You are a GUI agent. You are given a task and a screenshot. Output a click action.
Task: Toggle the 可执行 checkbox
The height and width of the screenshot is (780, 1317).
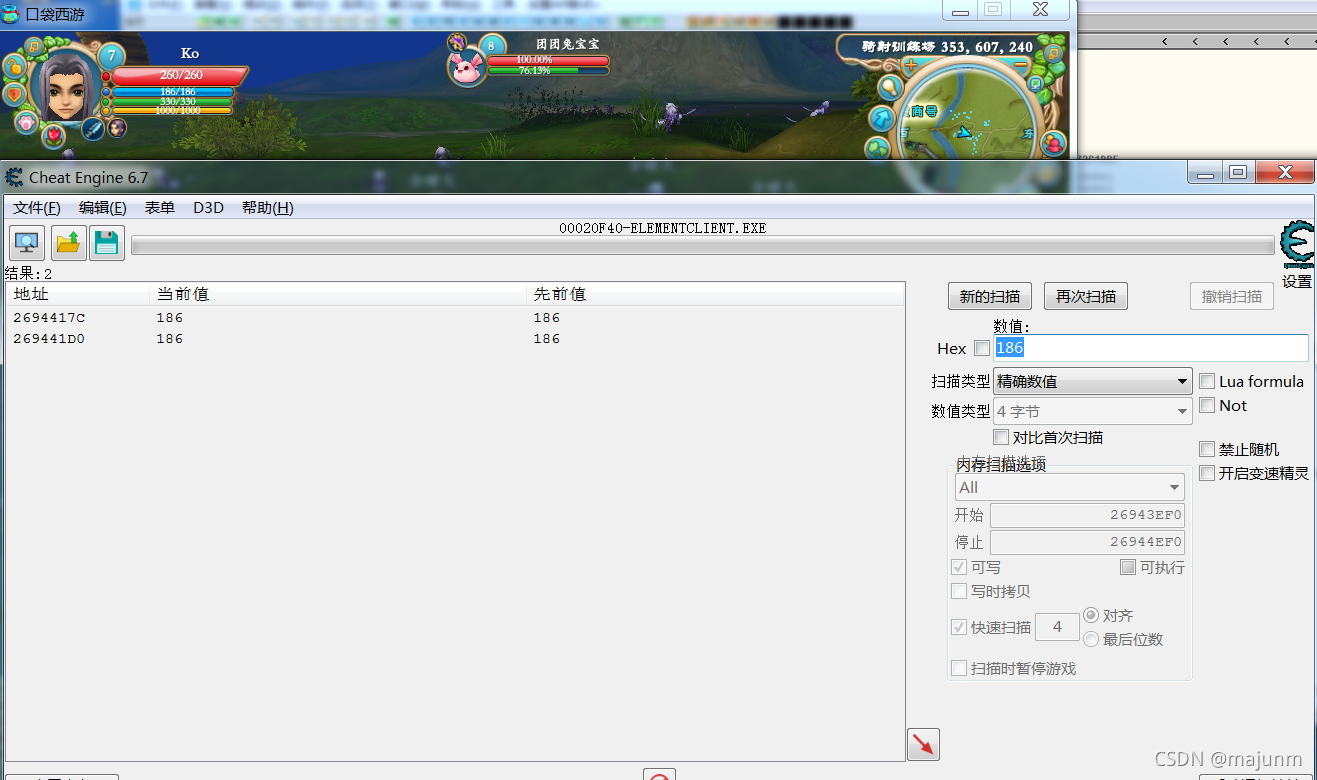1128,567
